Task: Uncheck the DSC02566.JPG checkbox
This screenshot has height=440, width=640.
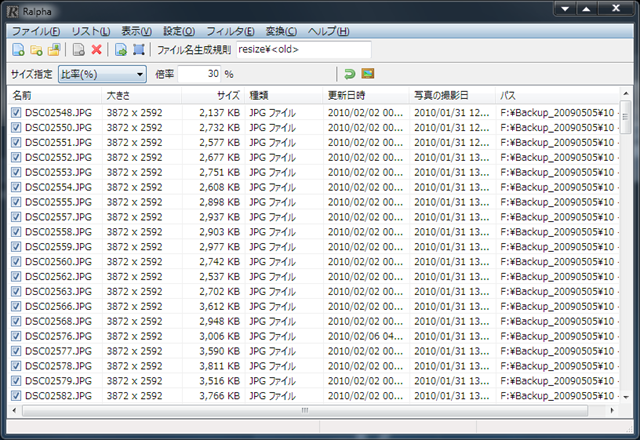Action: tap(16, 306)
